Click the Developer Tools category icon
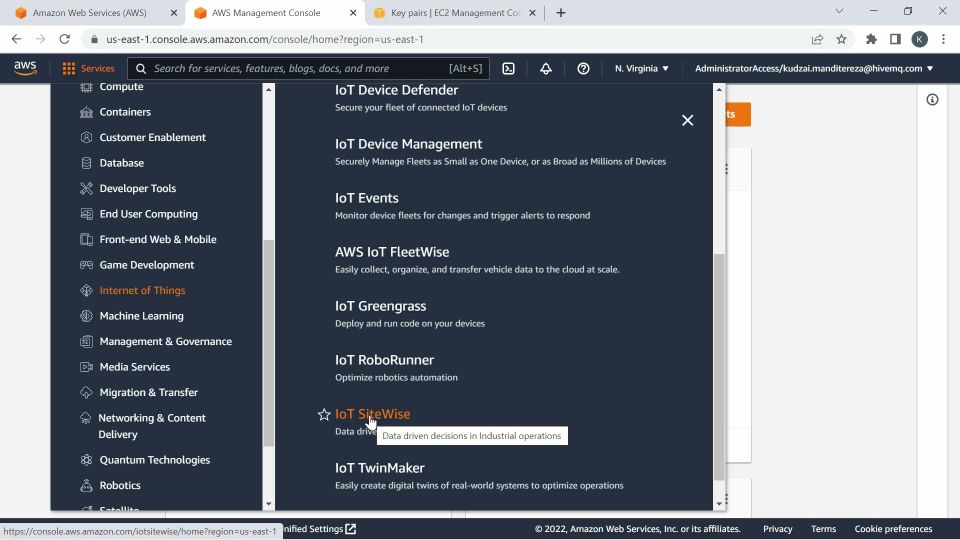Screen dimensions: 960x540 [86, 189]
